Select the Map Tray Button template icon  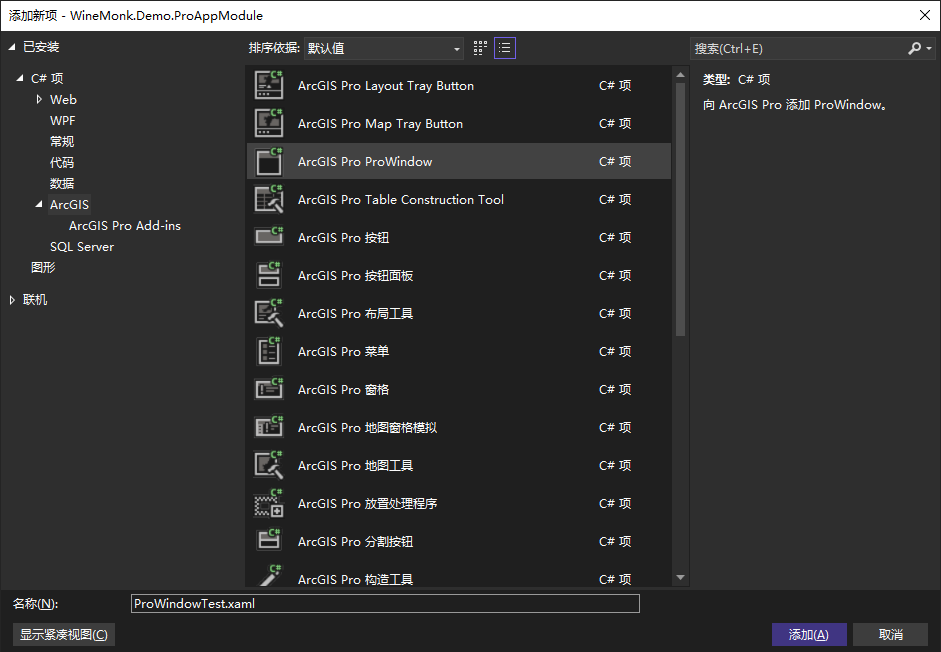point(269,123)
